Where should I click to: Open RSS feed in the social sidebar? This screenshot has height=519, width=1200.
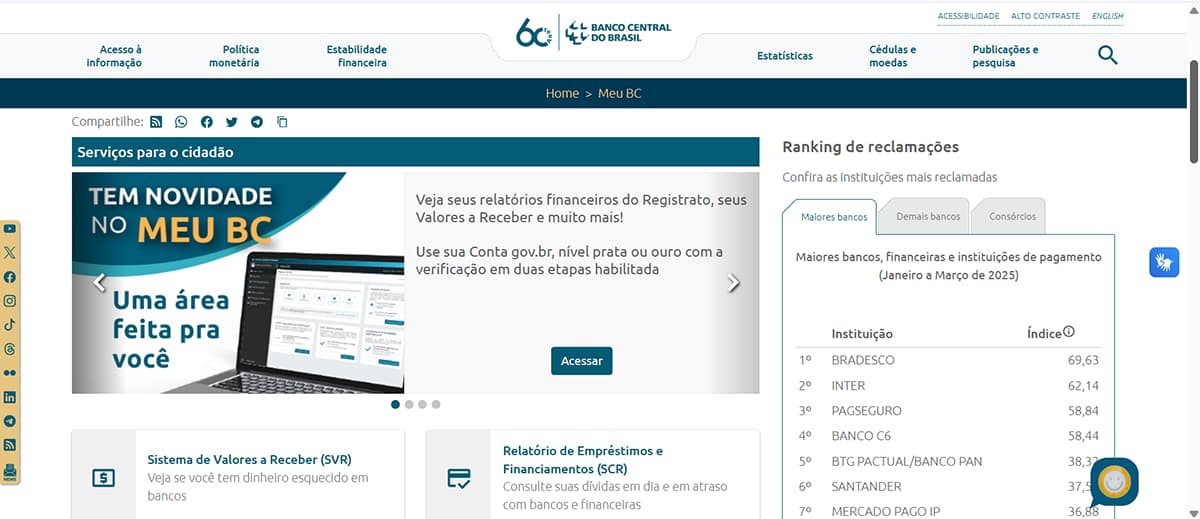tap(10, 445)
